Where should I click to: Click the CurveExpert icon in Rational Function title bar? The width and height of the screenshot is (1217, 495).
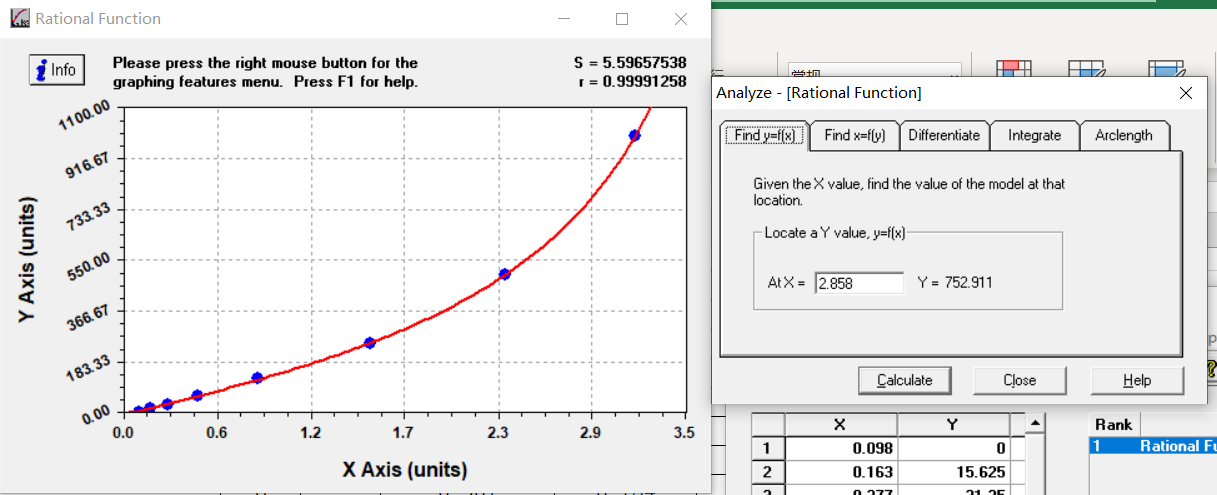19,19
